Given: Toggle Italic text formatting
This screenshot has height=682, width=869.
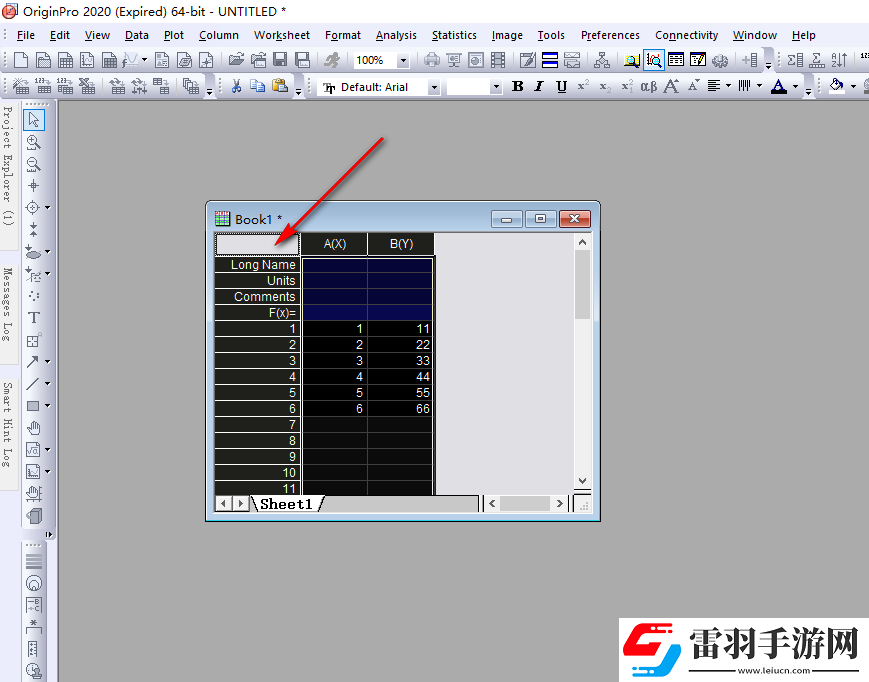Looking at the screenshot, I should pyautogui.click(x=539, y=87).
